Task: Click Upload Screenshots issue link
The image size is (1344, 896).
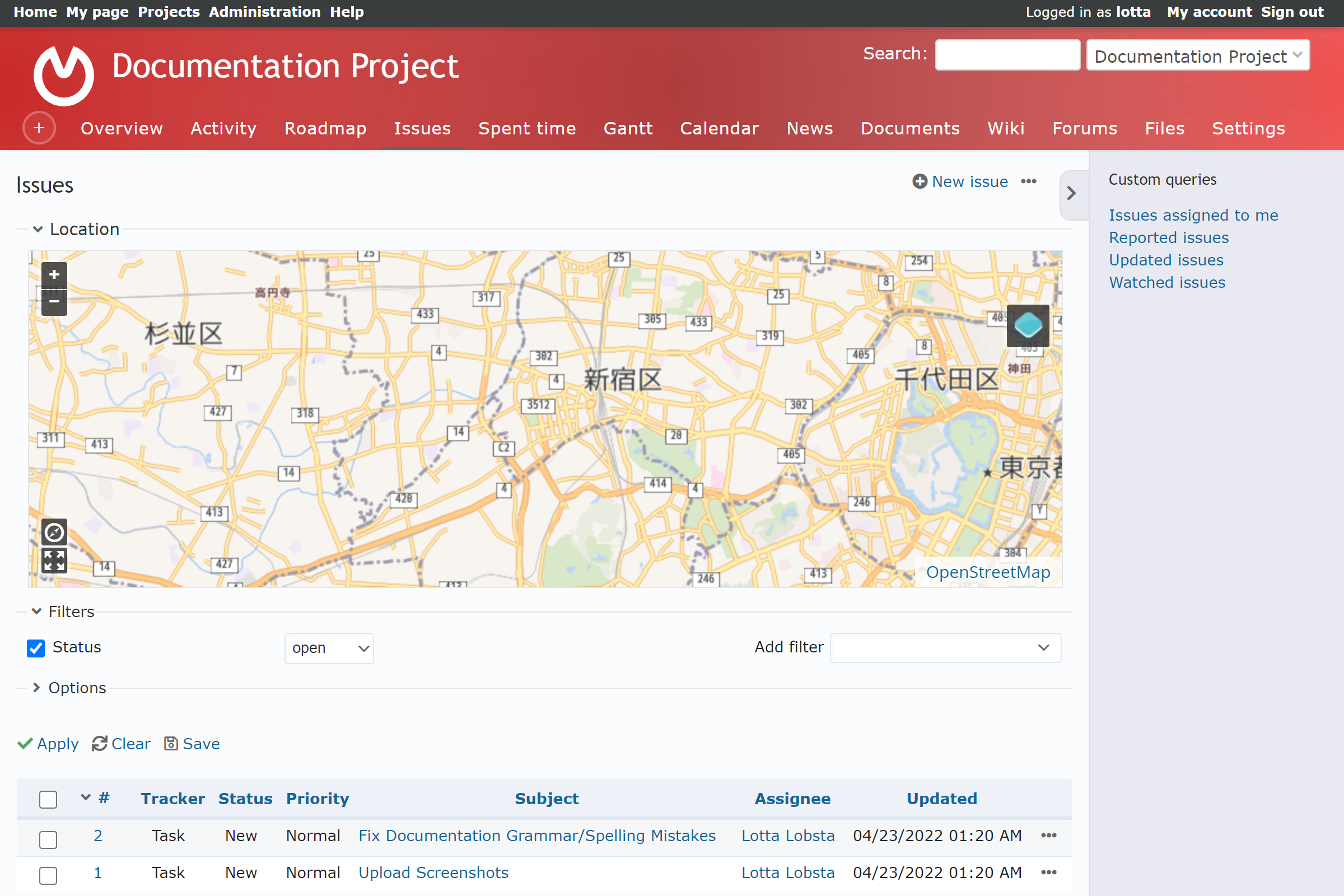Action: (x=433, y=873)
